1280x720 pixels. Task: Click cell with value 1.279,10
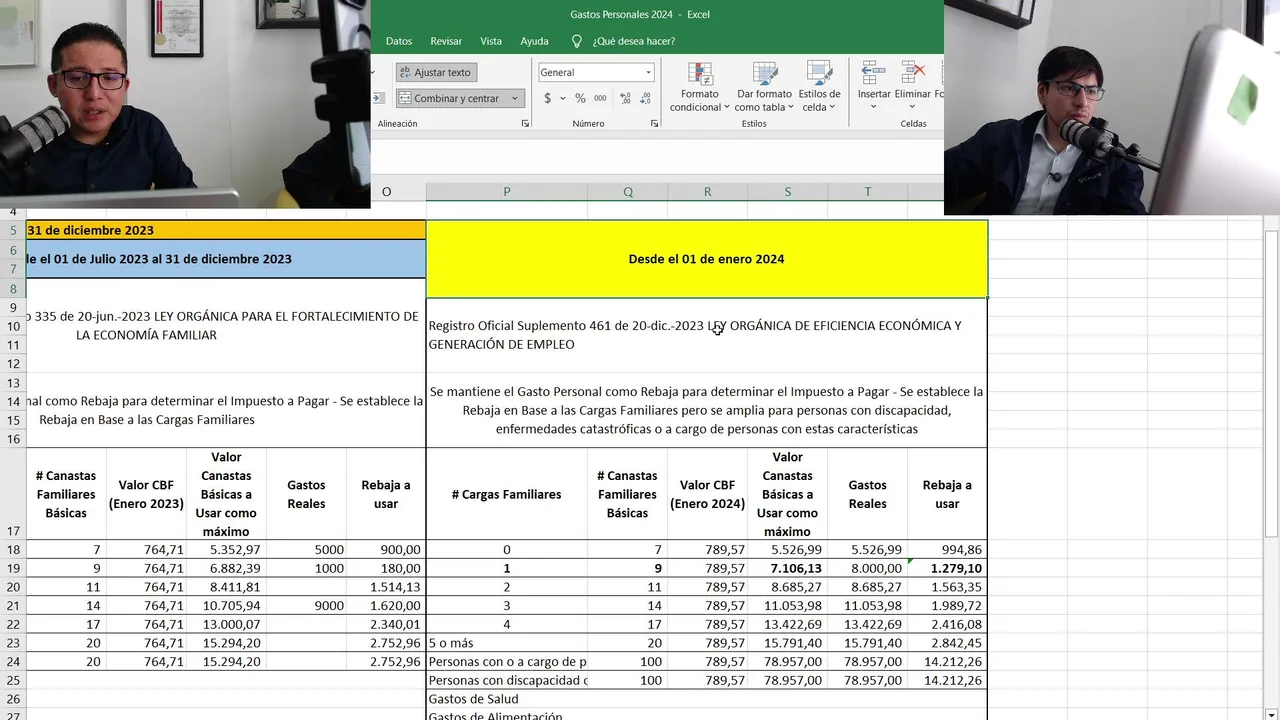[947, 568]
